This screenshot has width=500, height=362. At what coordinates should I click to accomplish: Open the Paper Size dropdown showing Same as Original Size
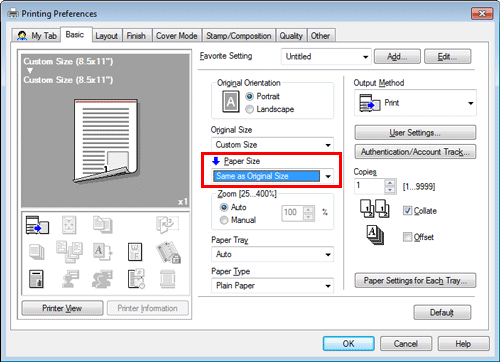(272, 176)
